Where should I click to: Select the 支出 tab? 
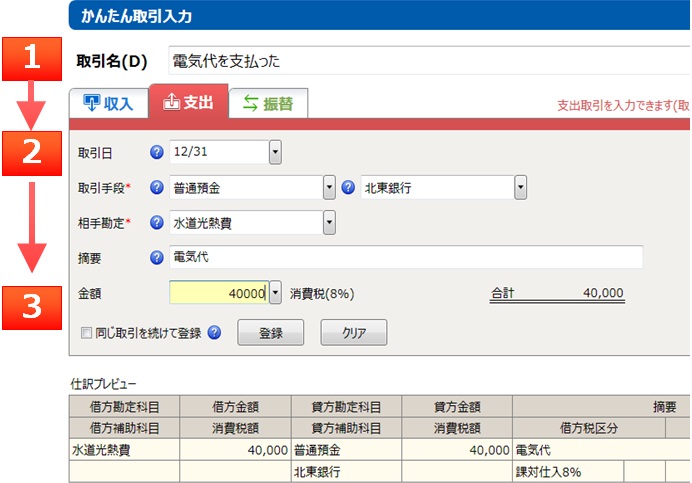click(187, 102)
